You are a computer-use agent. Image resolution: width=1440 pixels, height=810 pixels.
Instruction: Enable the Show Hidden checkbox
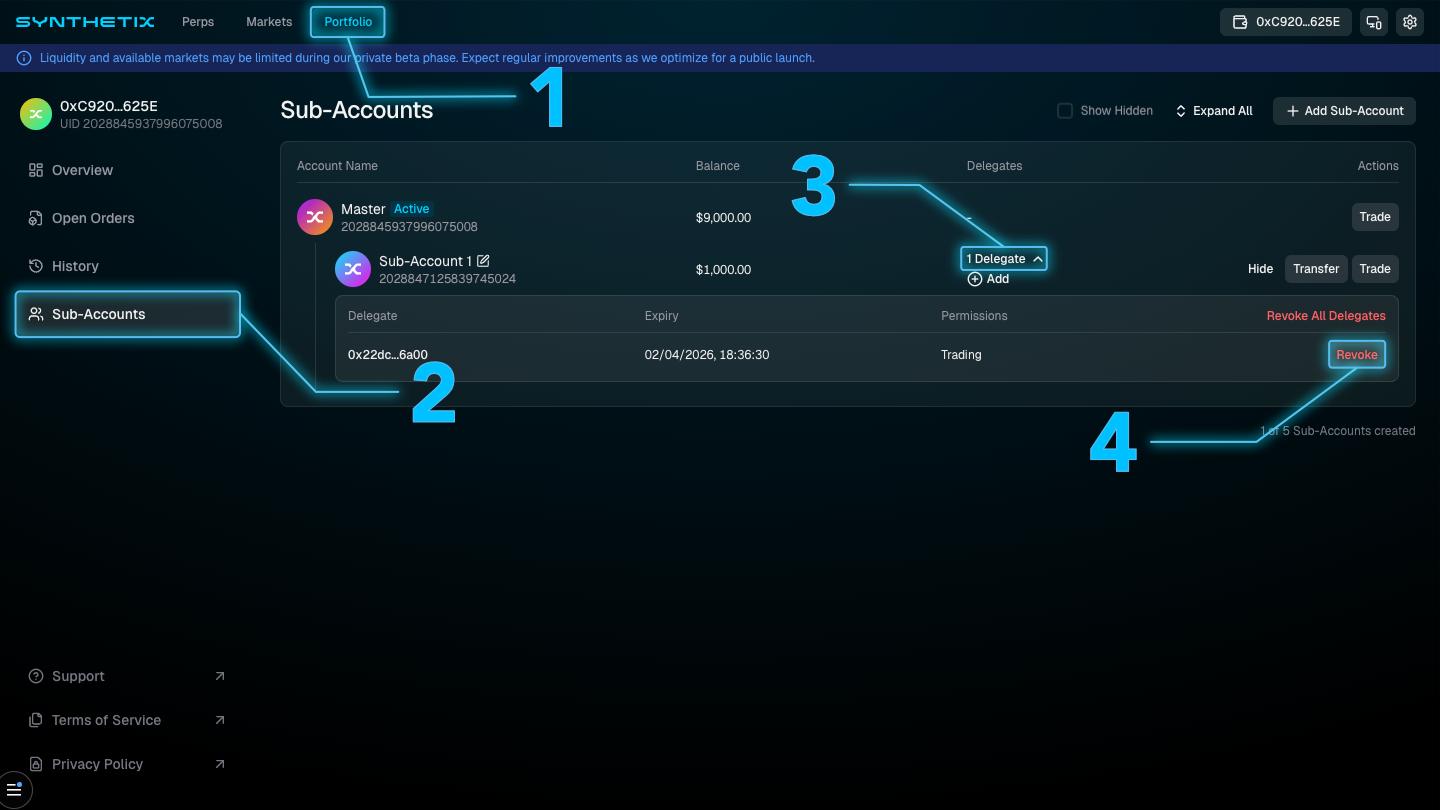pyautogui.click(x=1065, y=110)
